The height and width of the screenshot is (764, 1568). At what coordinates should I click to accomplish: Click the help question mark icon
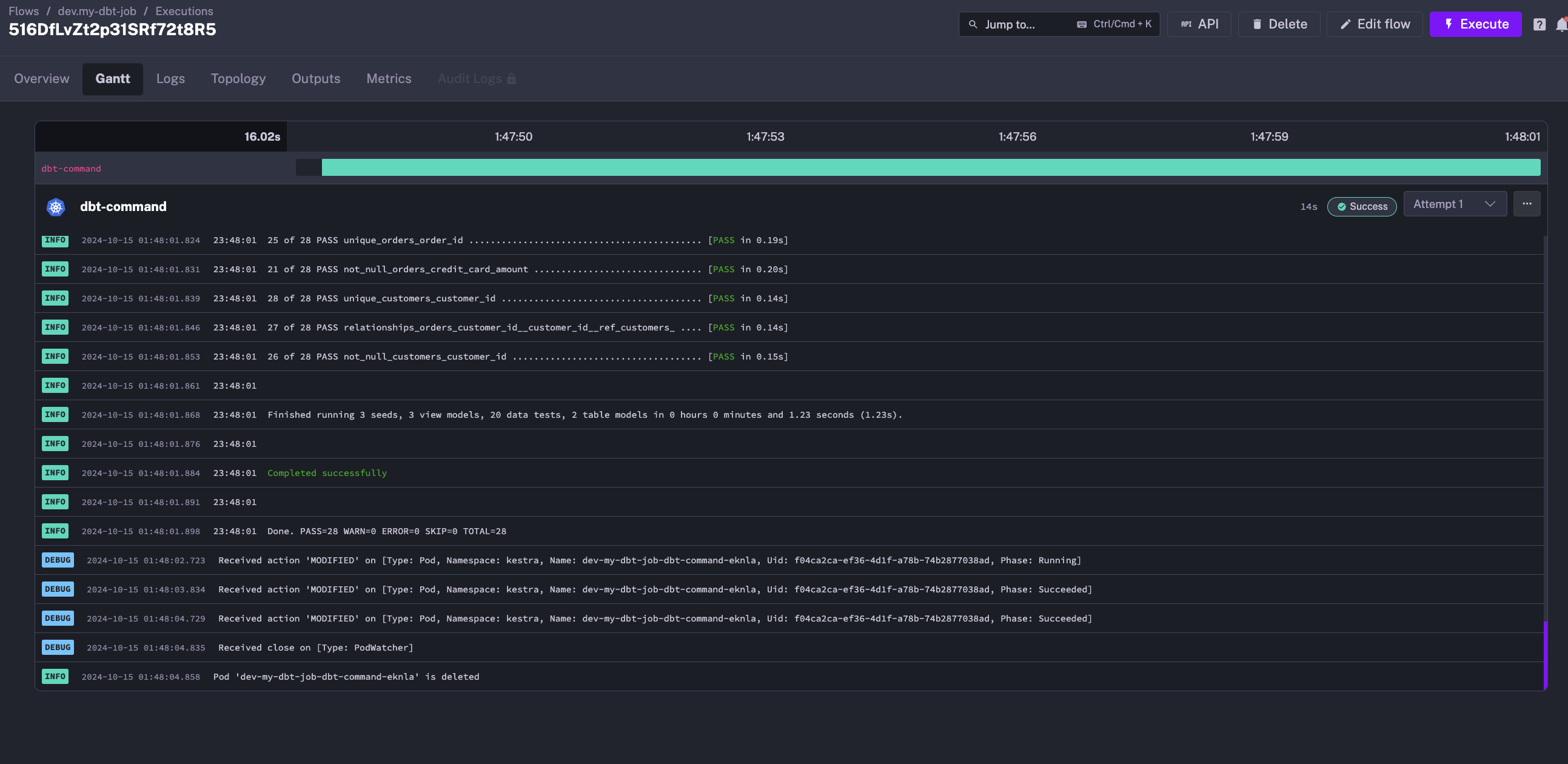point(1539,24)
